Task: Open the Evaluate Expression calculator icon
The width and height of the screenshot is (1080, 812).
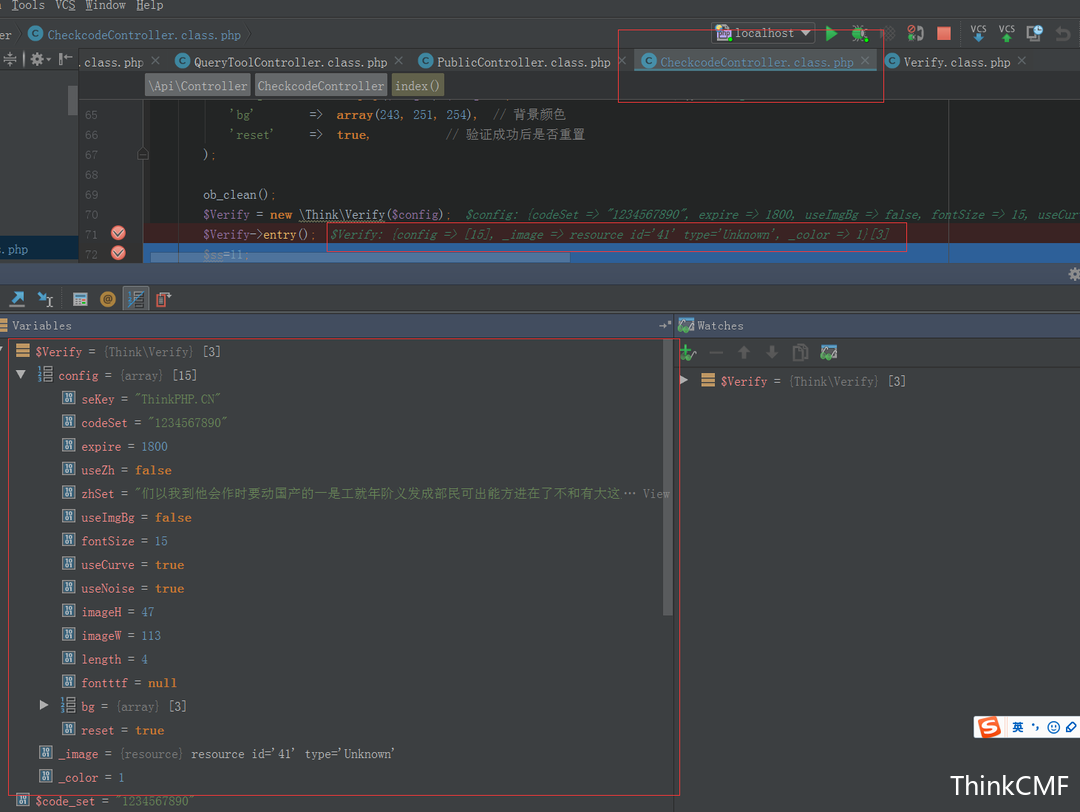Action: coord(80,299)
